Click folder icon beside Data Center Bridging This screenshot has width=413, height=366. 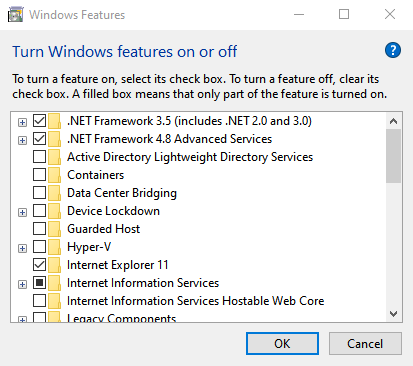coord(55,193)
